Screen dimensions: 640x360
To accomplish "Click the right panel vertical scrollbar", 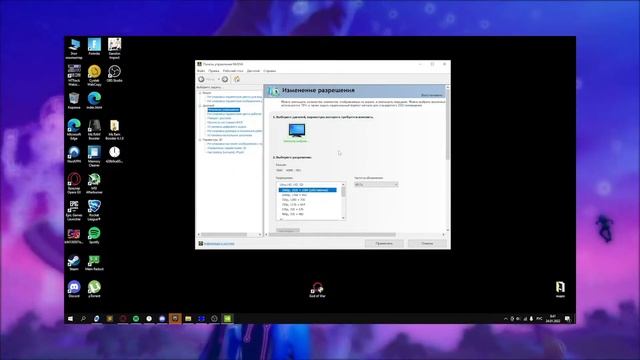I will 448,124.
